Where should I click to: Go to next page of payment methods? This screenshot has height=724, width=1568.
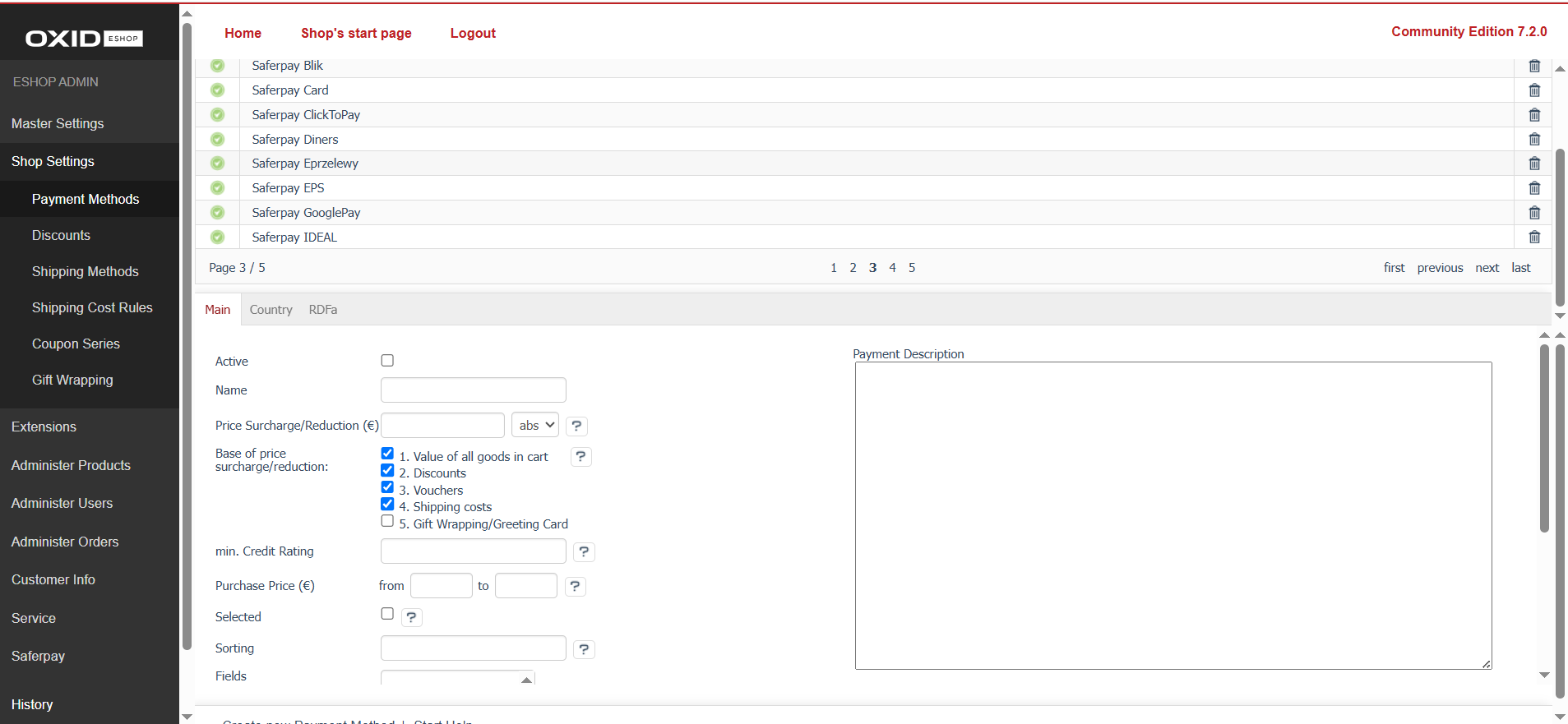point(1487,268)
